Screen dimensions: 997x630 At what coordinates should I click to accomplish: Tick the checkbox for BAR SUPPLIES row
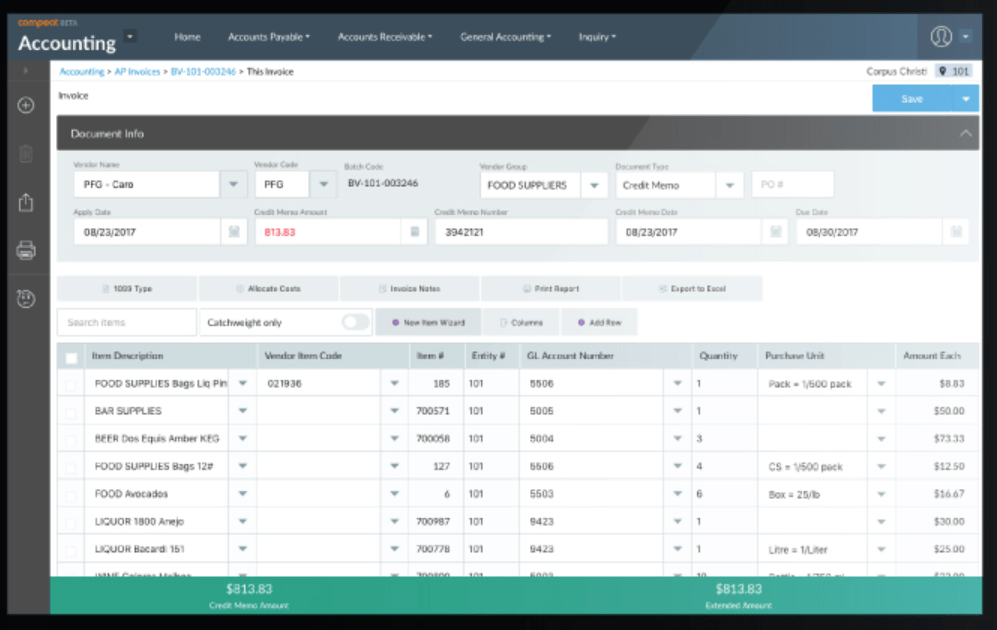pos(71,411)
